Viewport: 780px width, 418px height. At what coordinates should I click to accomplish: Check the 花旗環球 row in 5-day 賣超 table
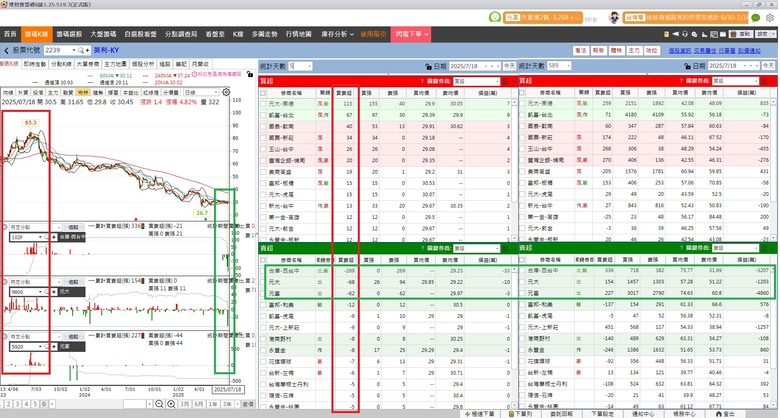pyautogui.click(x=263, y=361)
